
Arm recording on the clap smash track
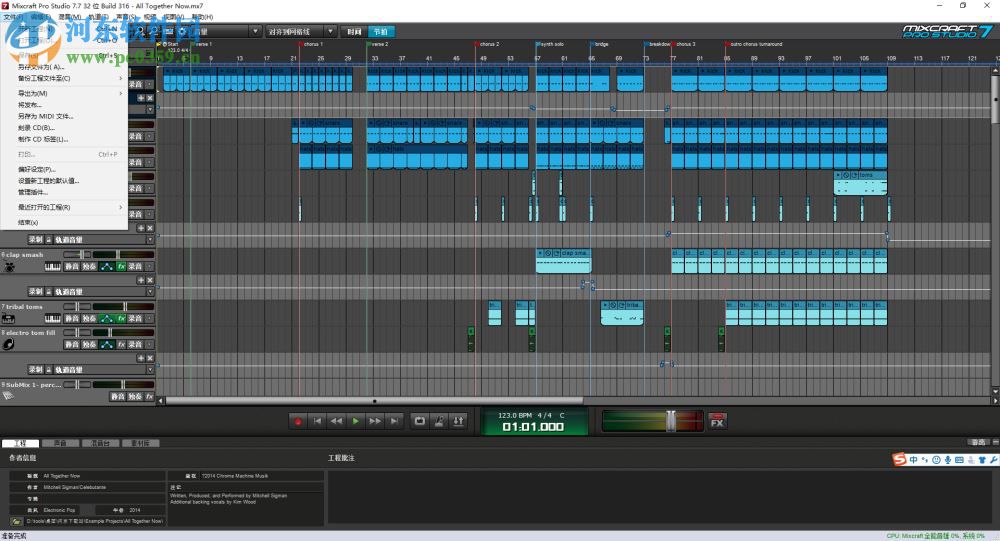click(135, 267)
